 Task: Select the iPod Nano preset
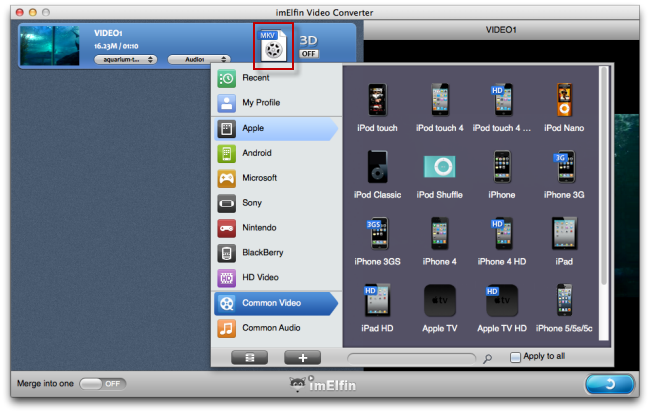[564, 107]
